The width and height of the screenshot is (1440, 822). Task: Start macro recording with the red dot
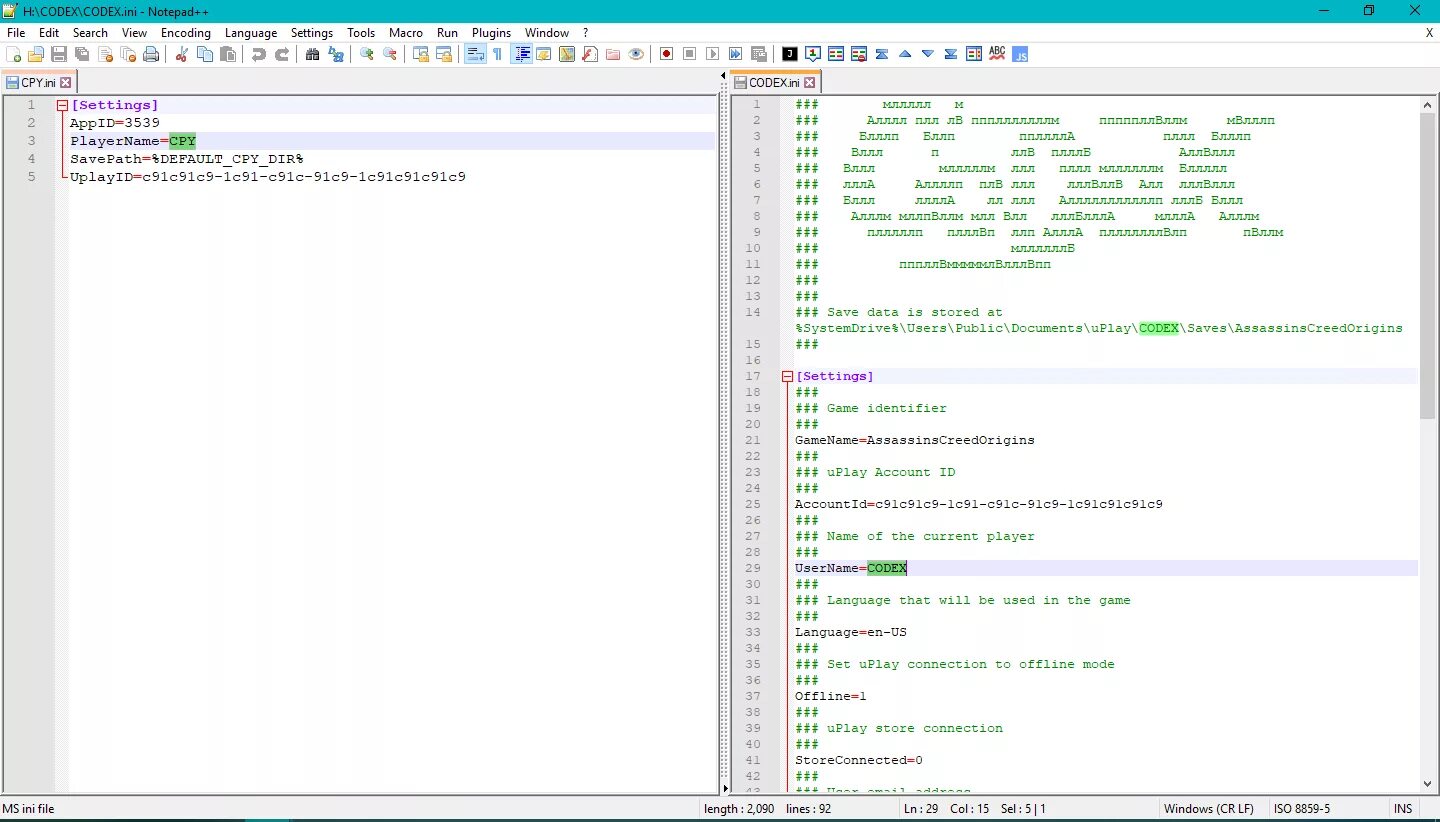(666, 54)
